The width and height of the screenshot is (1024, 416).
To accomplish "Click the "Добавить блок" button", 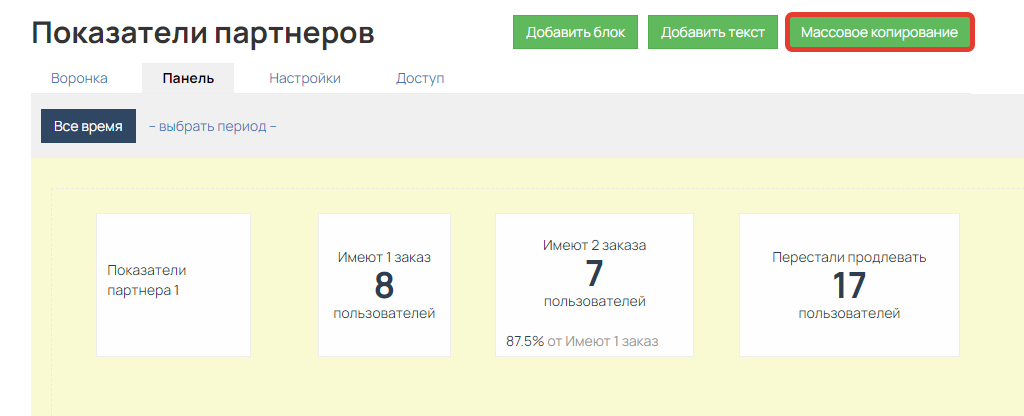I will click(x=575, y=33).
